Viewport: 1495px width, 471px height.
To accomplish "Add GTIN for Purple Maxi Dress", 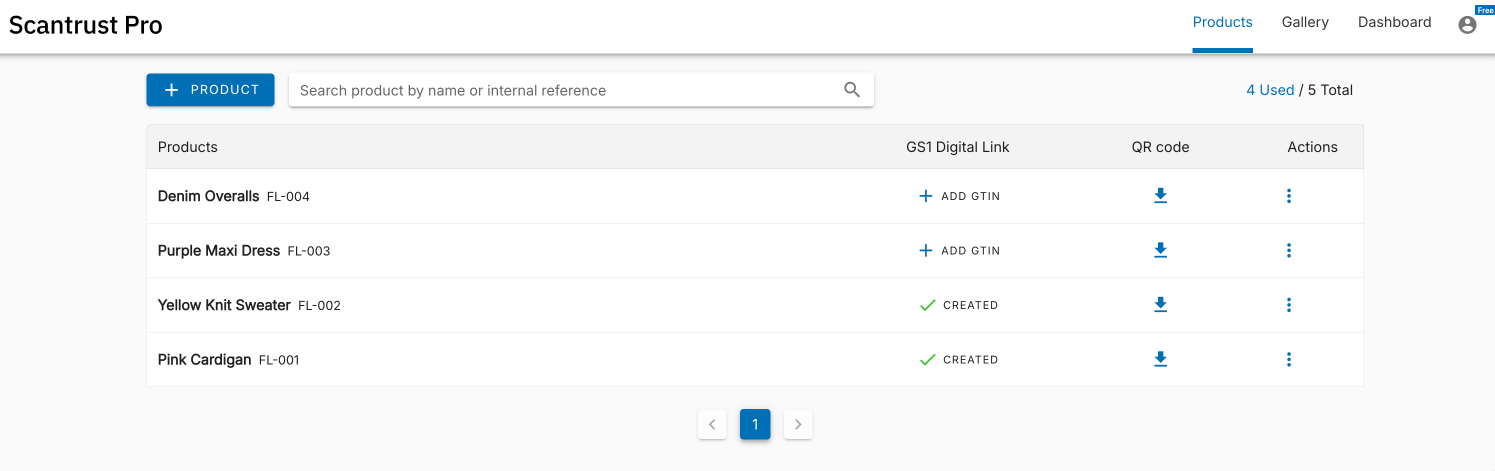I will tap(959, 250).
